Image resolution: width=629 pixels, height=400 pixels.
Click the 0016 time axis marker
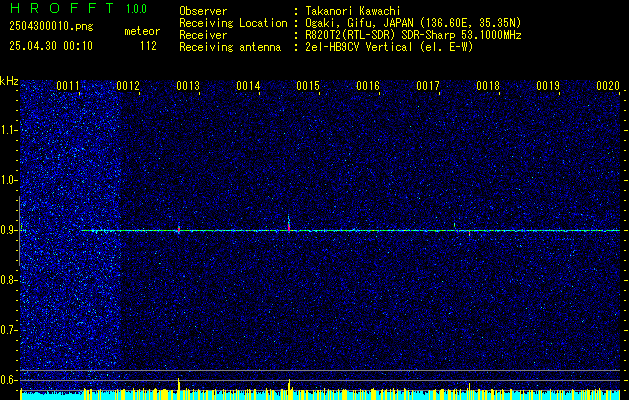[368, 86]
